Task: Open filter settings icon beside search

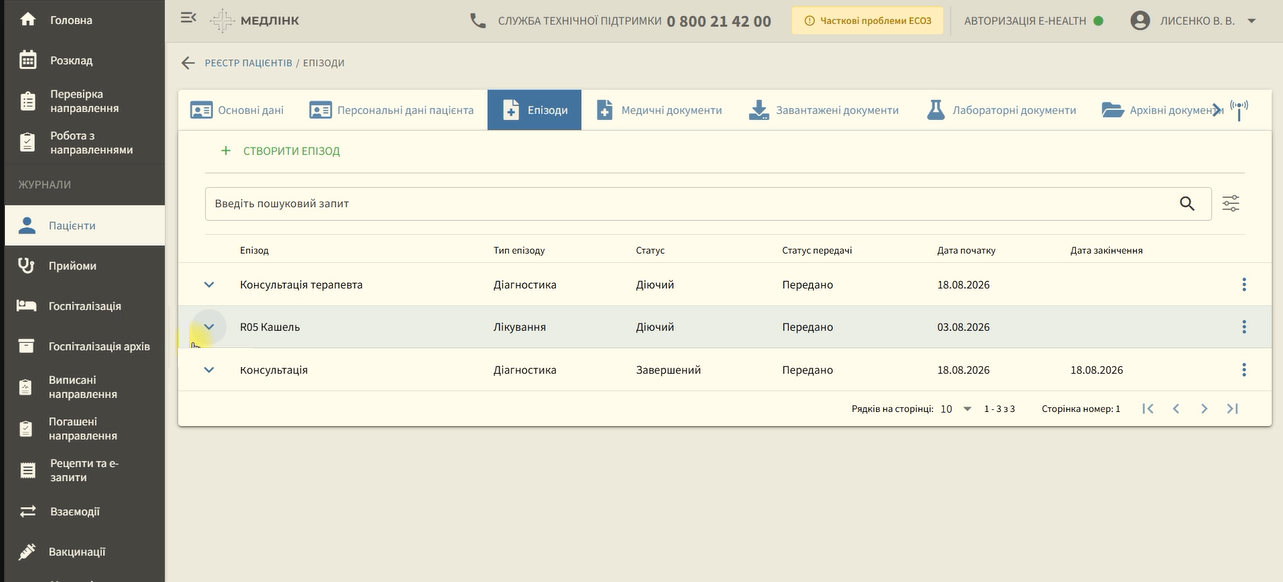Action: point(1231,203)
